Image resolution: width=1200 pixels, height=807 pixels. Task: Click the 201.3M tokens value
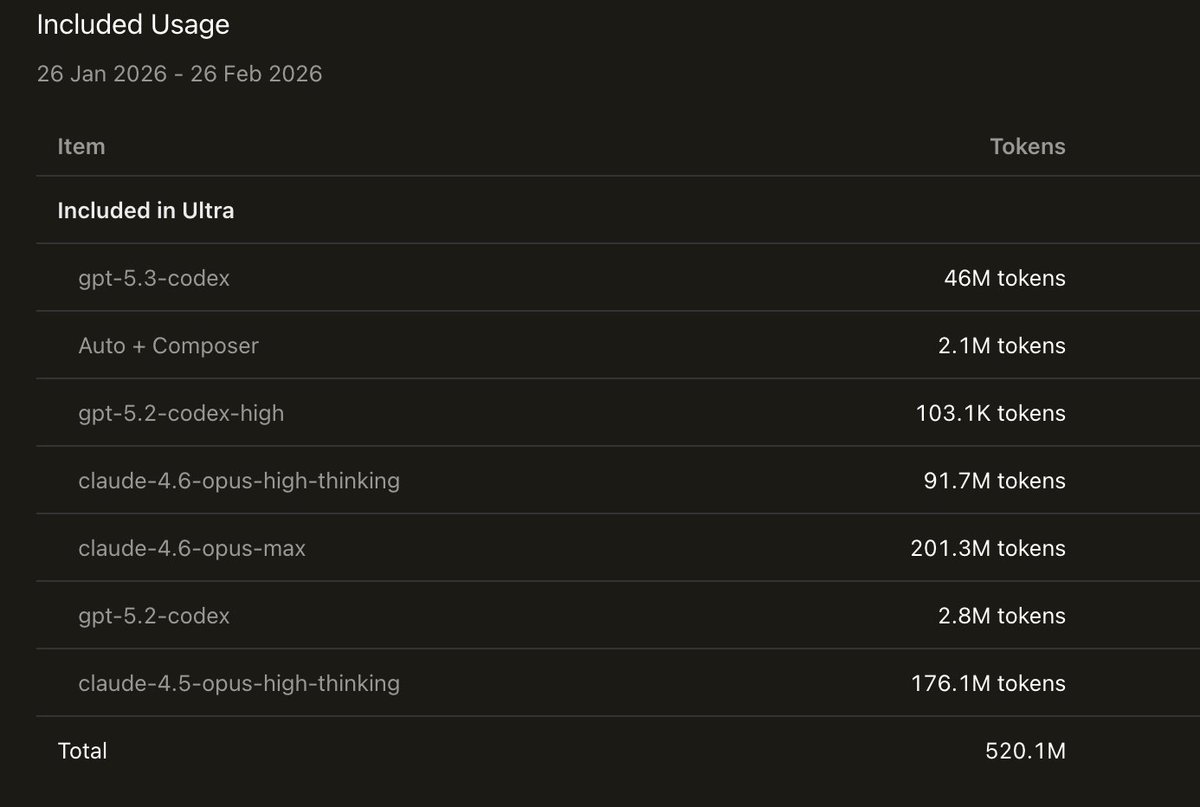click(988, 548)
